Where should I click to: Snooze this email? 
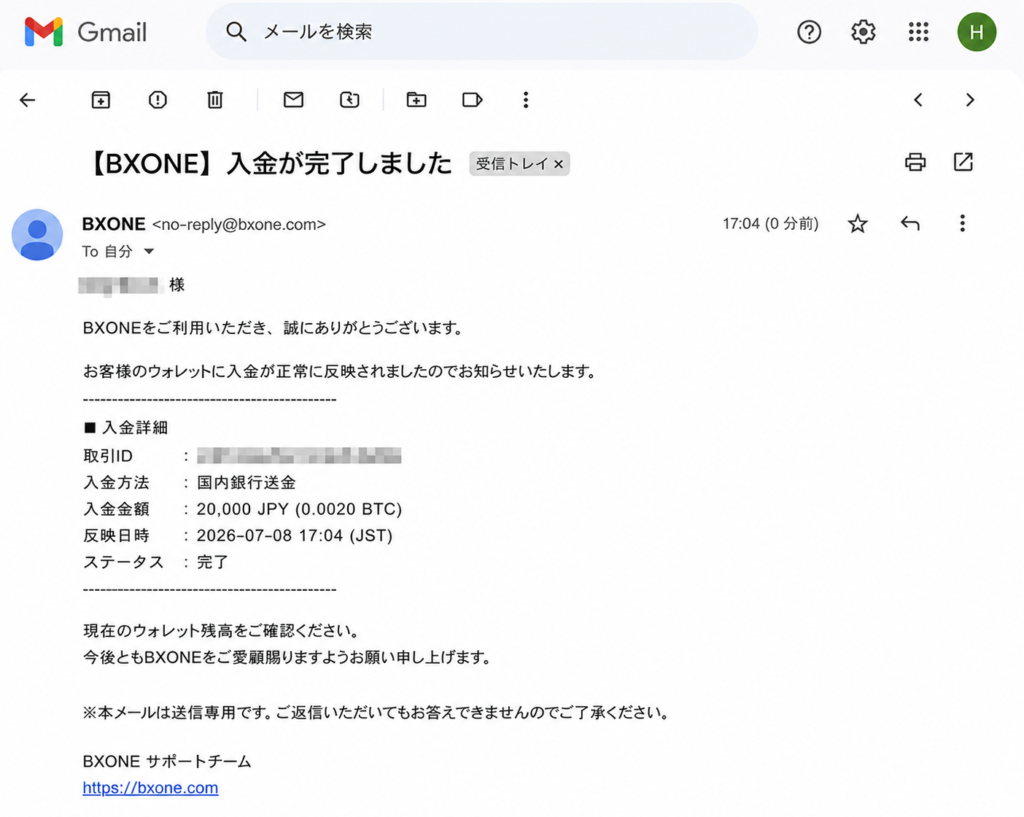349,100
